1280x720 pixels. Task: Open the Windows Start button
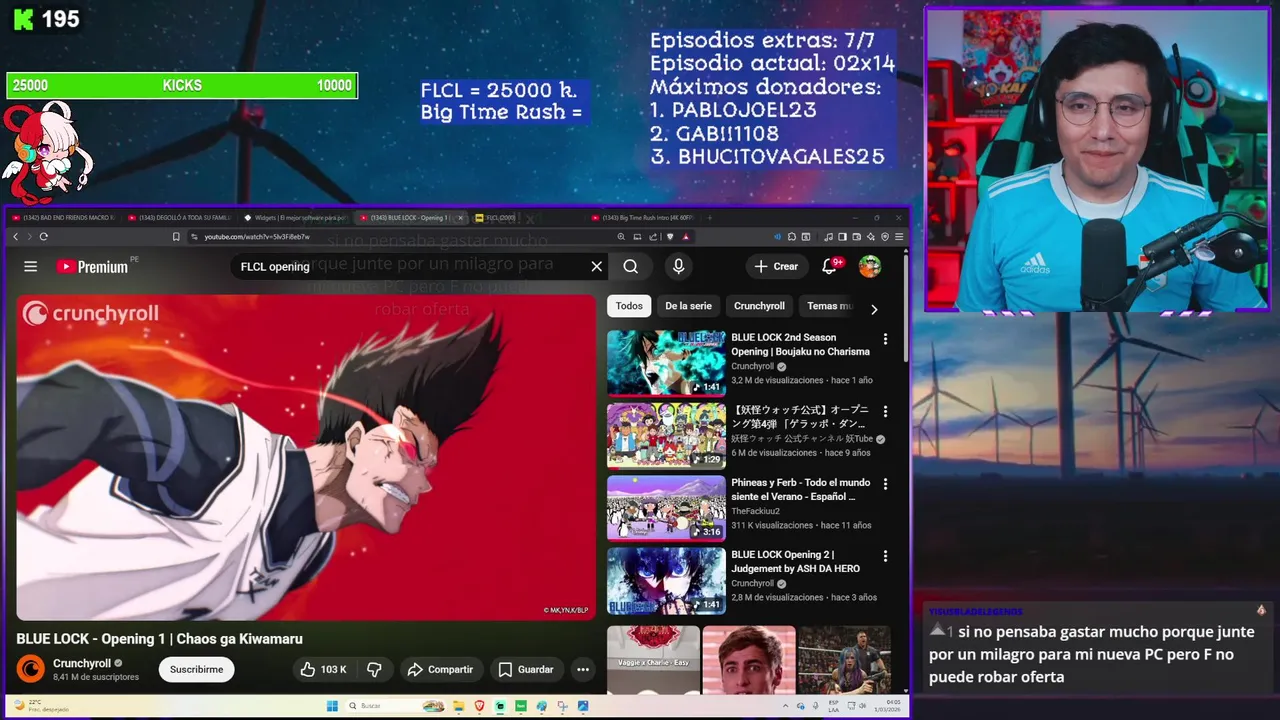(332, 706)
